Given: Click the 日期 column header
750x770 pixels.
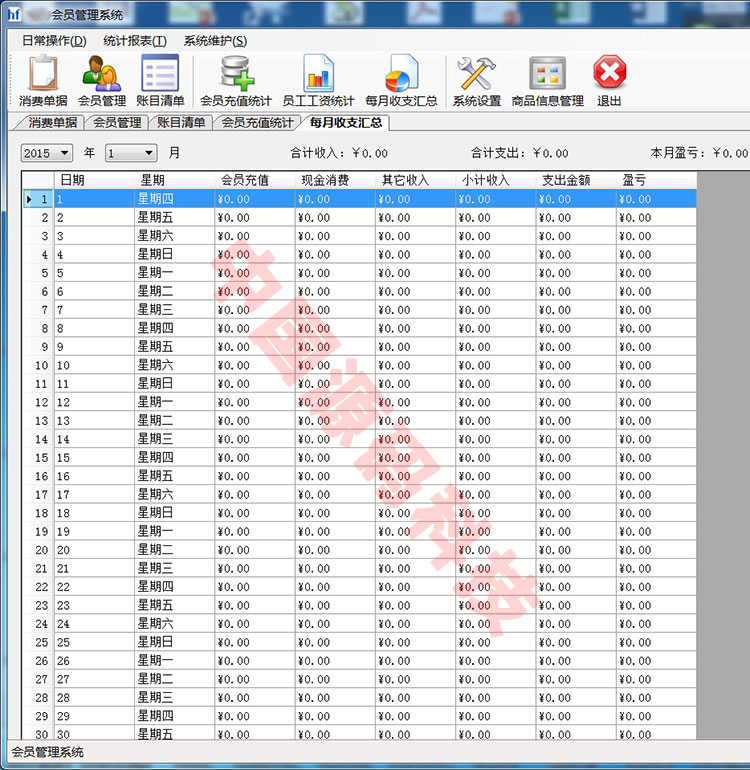Looking at the screenshot, I should (94, 180).
